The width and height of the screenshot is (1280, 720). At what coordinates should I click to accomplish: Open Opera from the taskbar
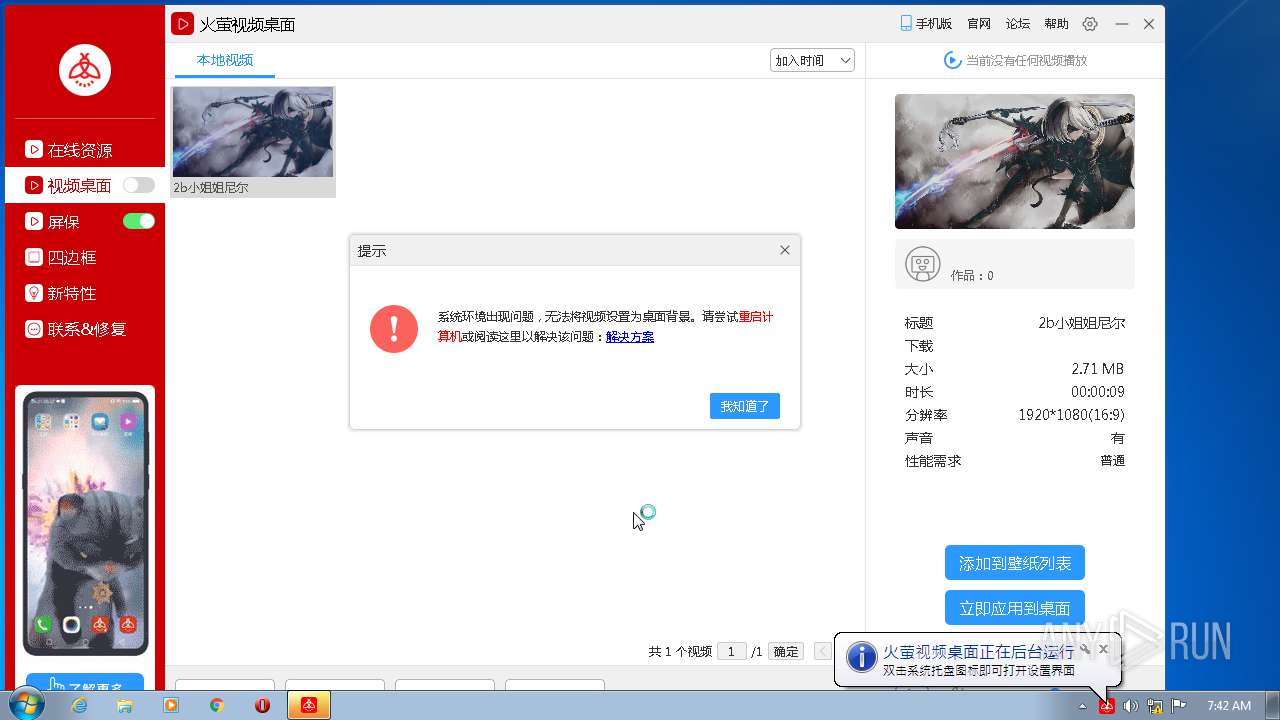263,705
